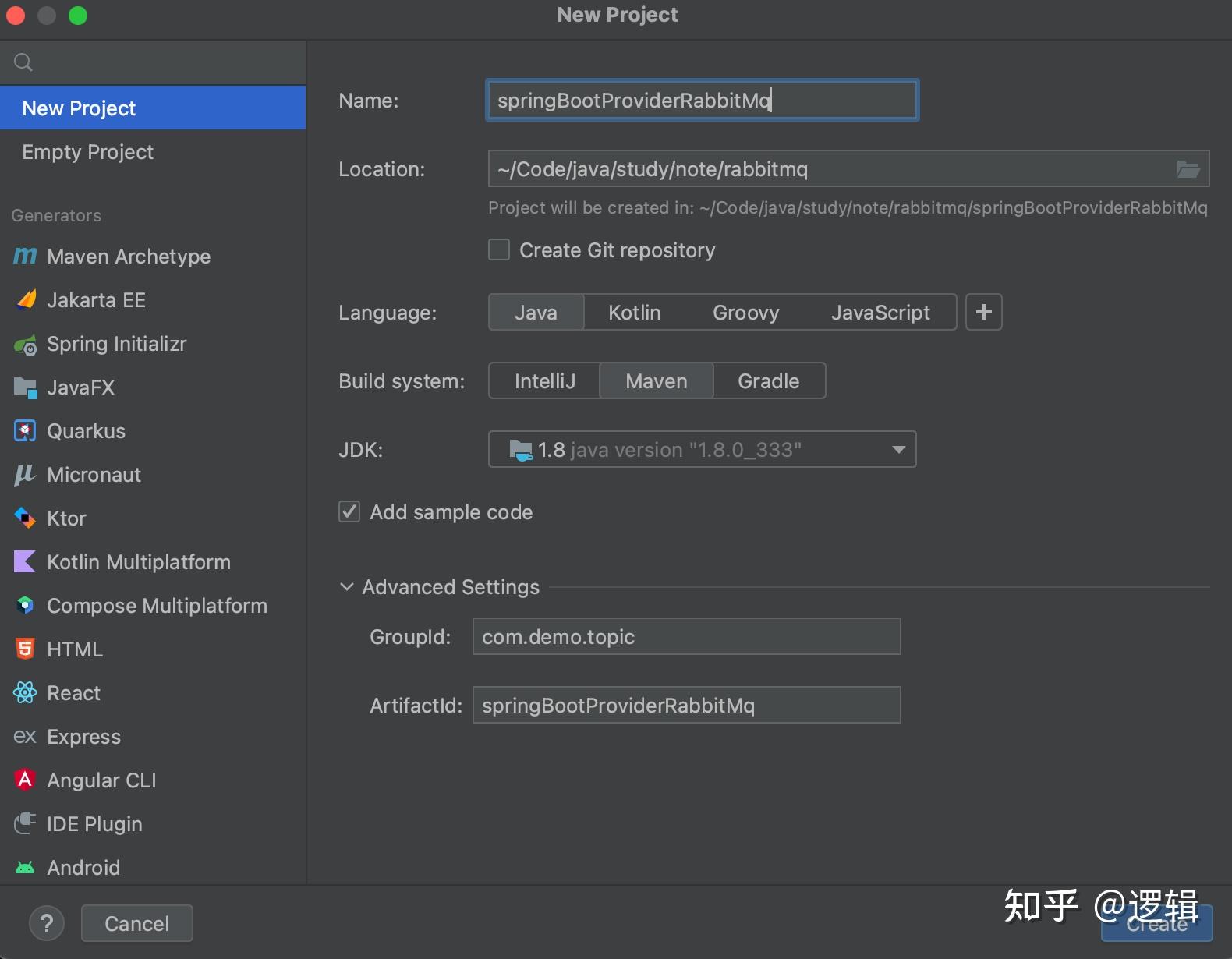Click the Create button
1232x959 pixels.
1157,923
